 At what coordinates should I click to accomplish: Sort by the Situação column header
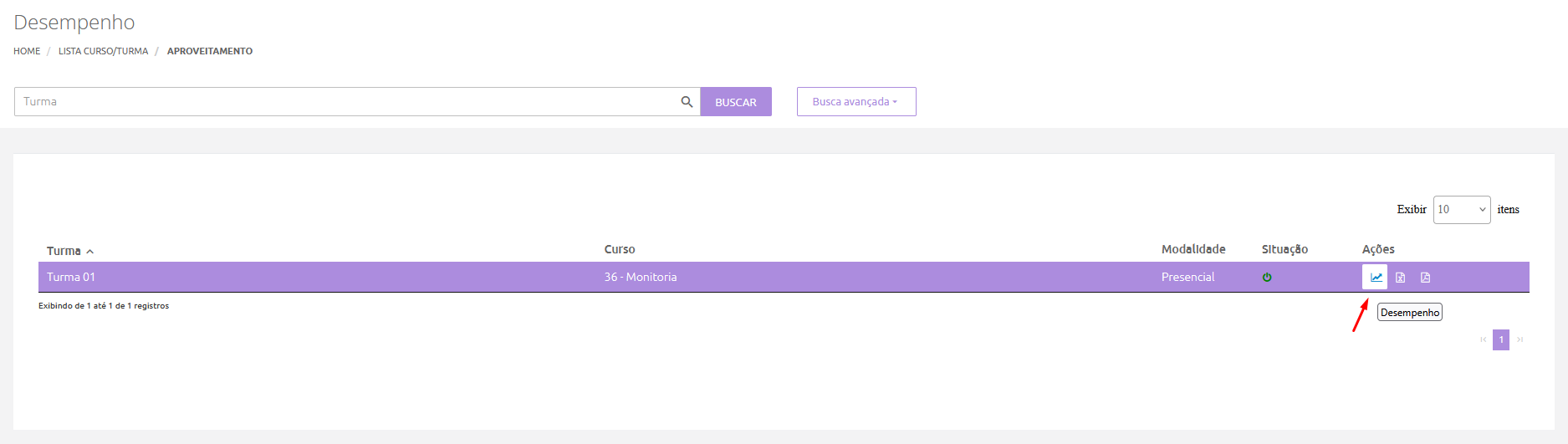[1285, 249]
